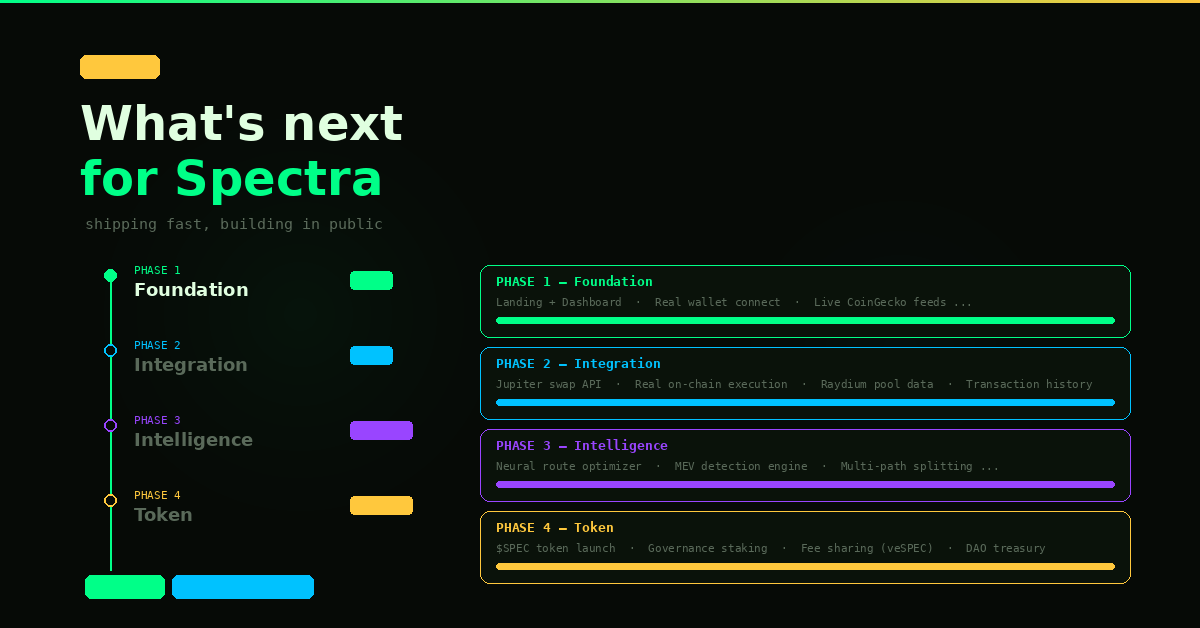The image size is (1200, 628).
Task: Click the blue pill beside timeline Integration
Action: pos(371,356)
